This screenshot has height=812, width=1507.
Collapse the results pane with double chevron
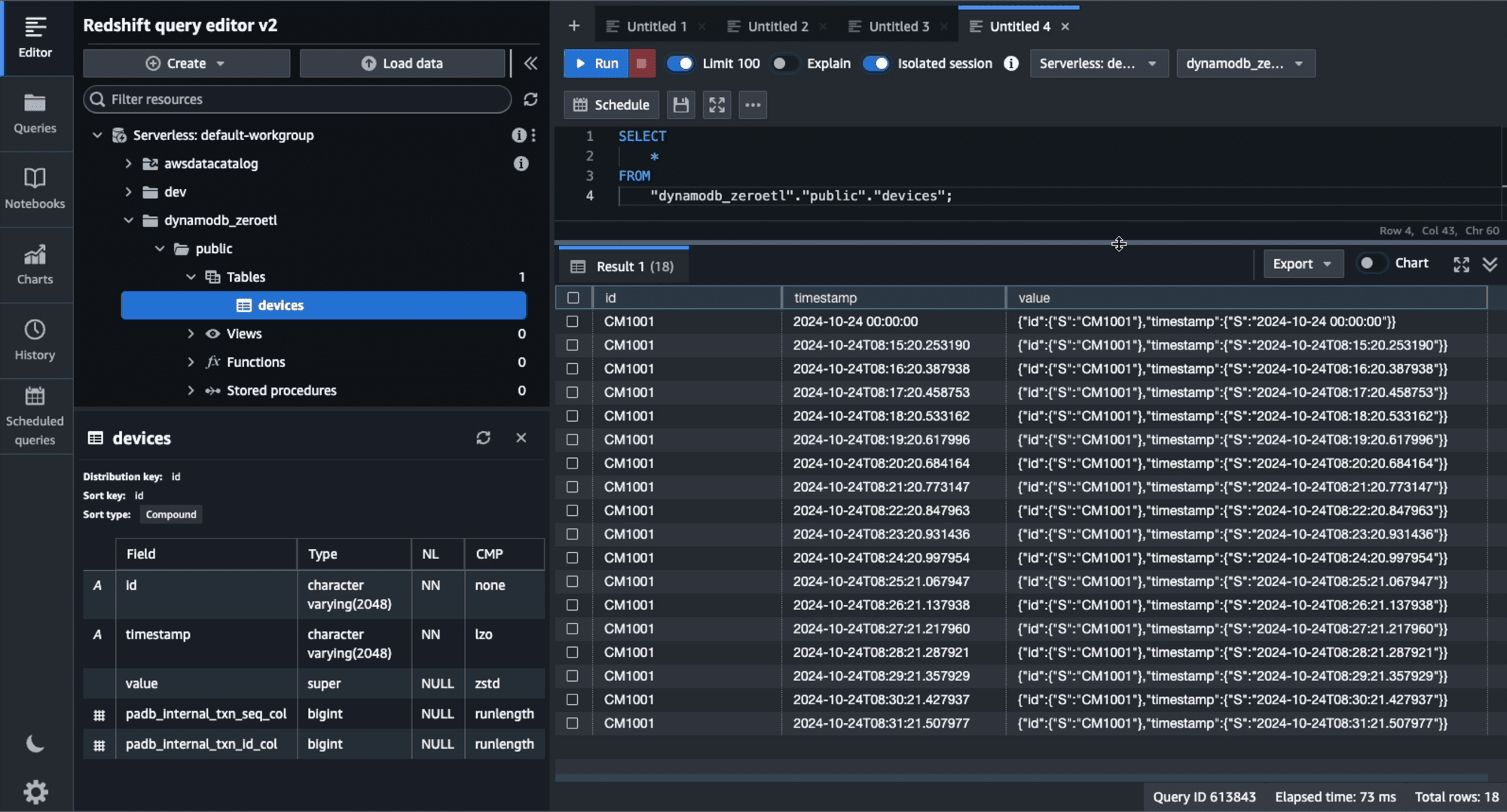(1490, 264)
